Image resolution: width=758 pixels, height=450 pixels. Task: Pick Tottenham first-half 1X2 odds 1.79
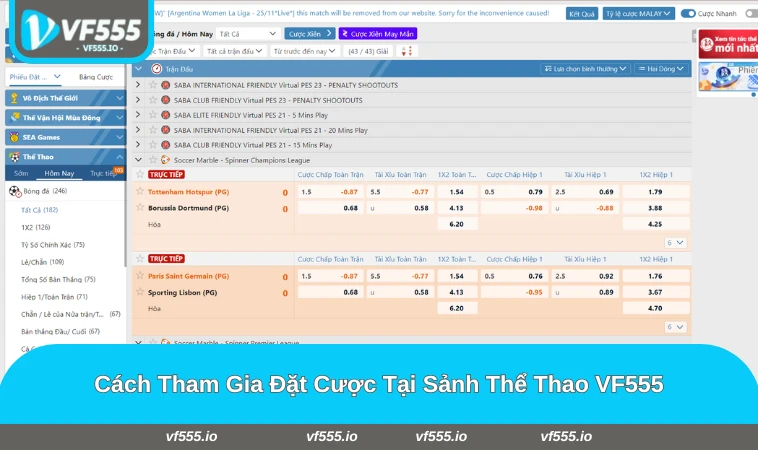(656, 192)
